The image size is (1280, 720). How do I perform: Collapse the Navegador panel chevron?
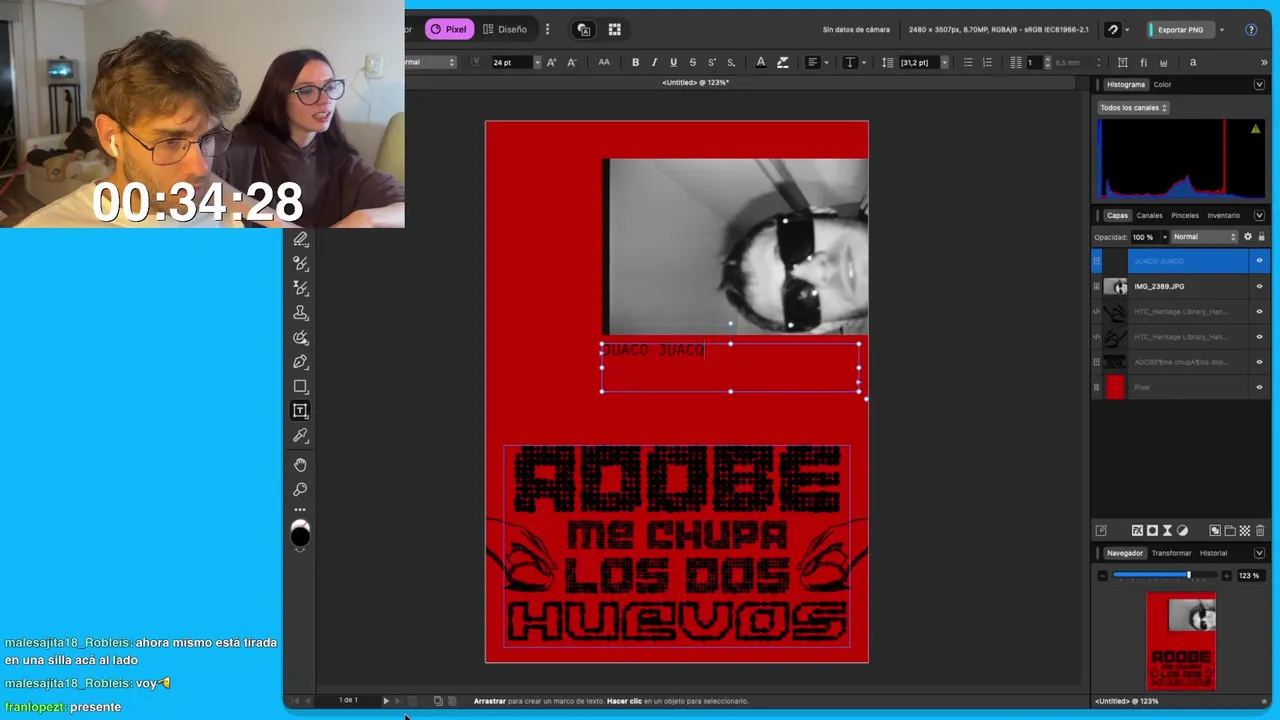click(x=1259, y=553)
